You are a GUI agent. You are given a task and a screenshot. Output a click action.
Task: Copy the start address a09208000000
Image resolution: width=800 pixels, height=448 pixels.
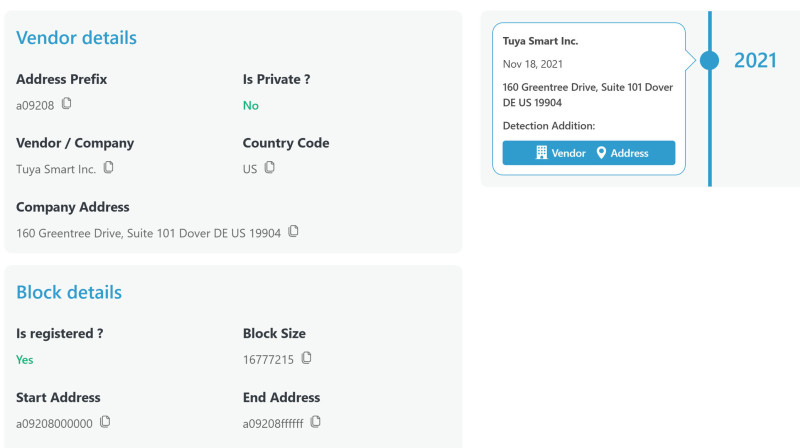tap(105, 421)
